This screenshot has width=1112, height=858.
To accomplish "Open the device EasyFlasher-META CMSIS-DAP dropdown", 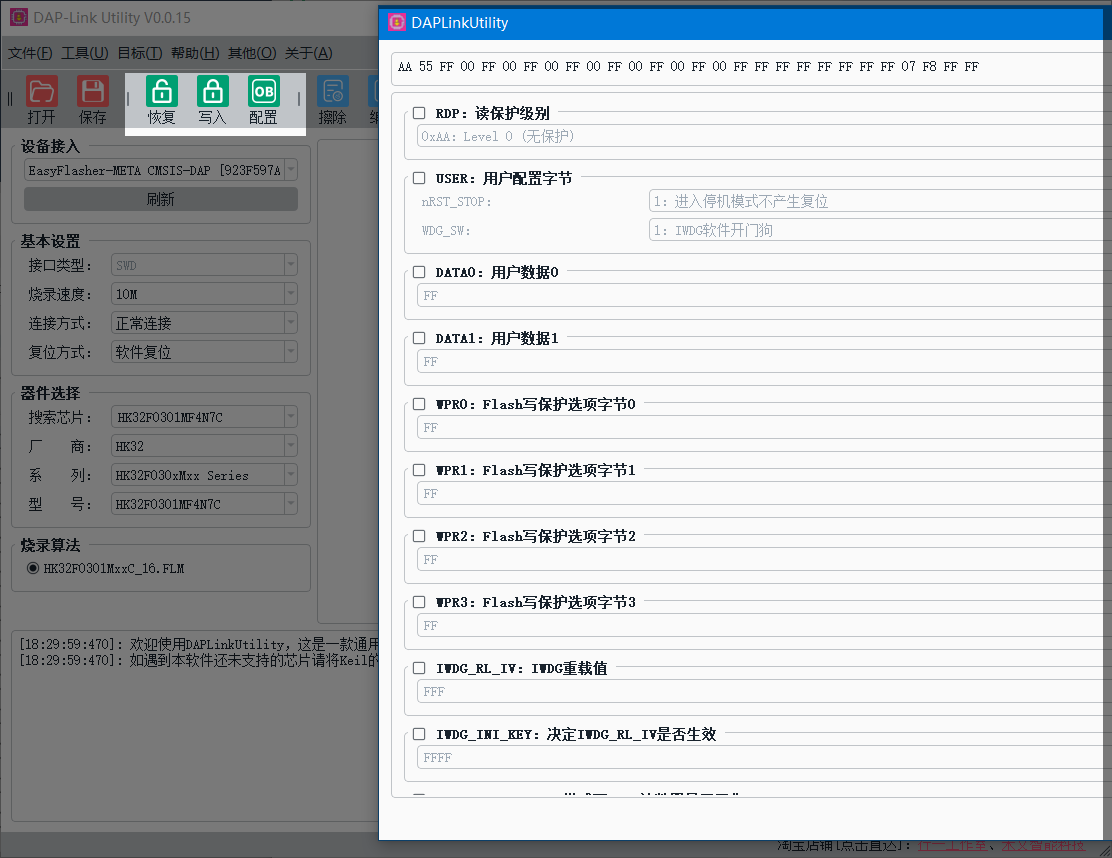I will pos(161,170).
